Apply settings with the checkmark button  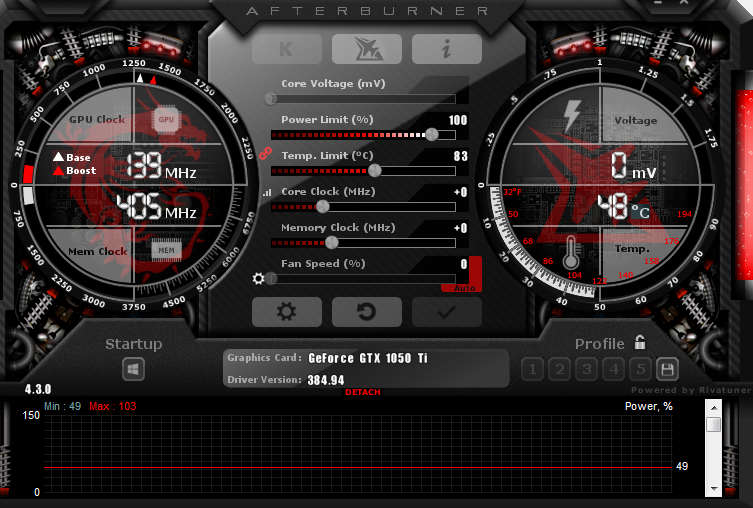[447, 312]
